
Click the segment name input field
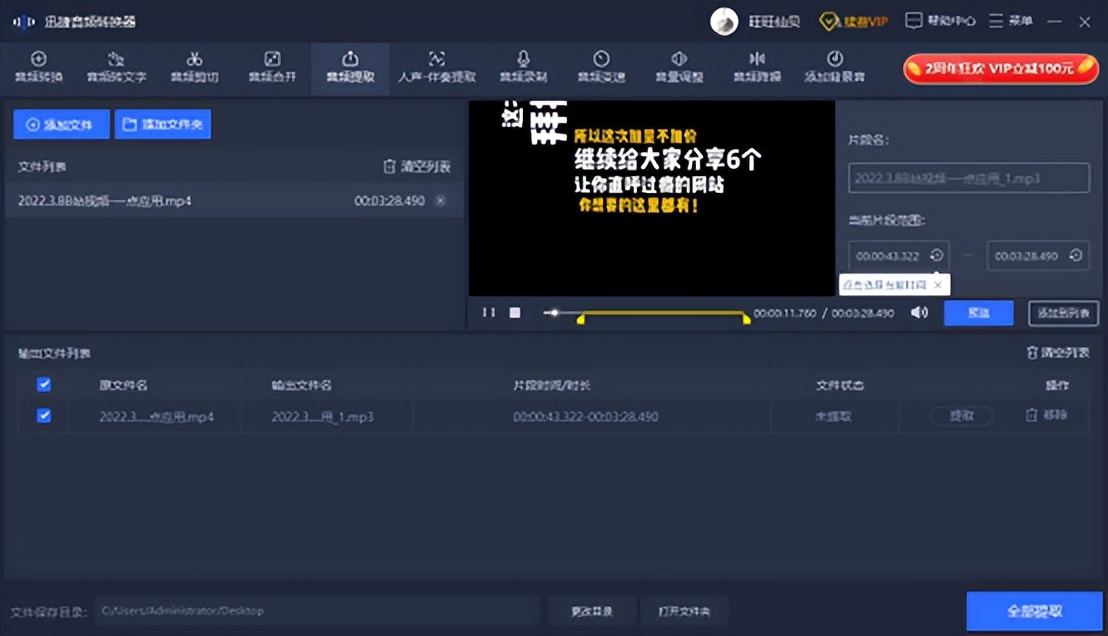969,178
